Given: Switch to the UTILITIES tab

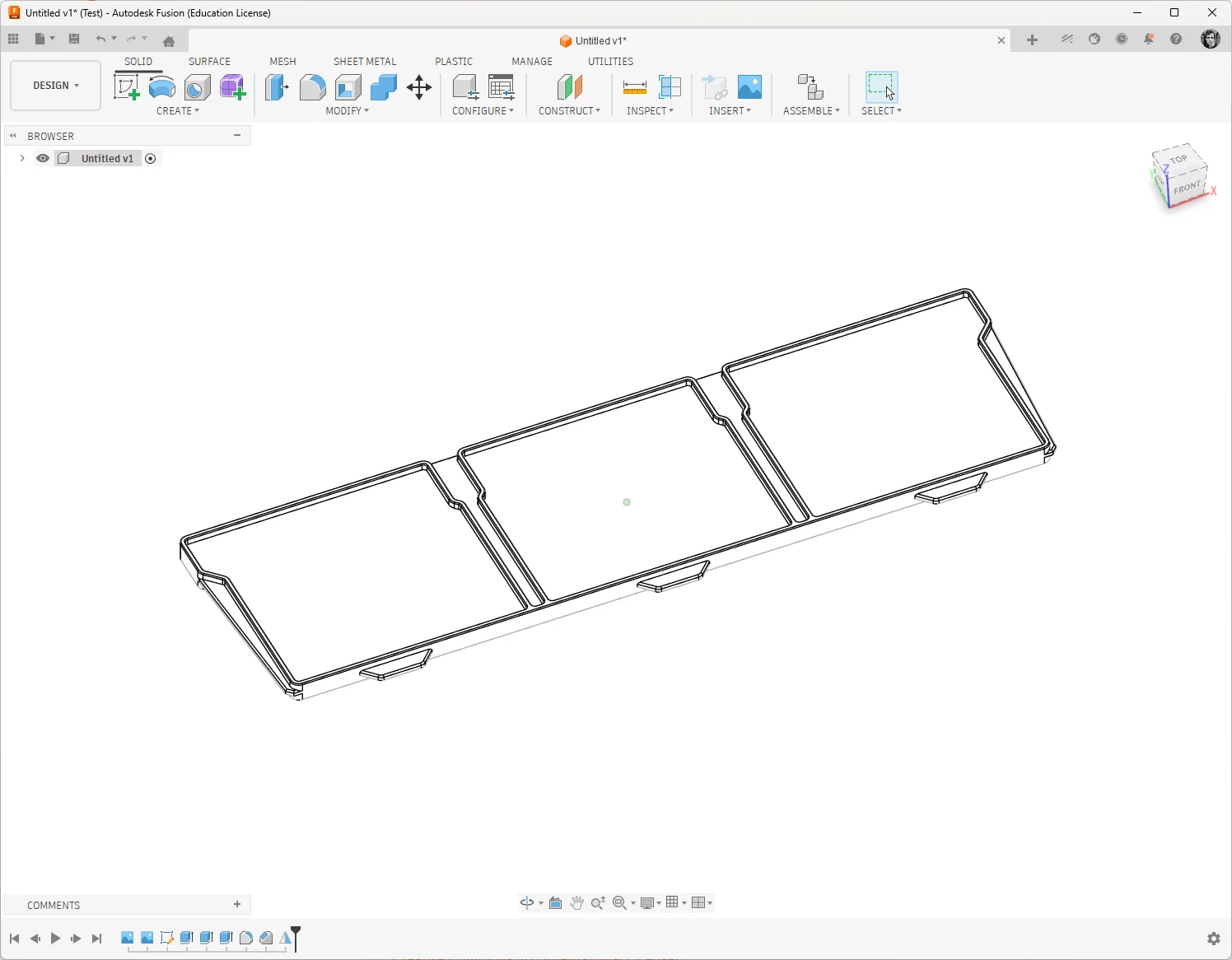Looking at the screenshot, I should (x=610, y=62).
